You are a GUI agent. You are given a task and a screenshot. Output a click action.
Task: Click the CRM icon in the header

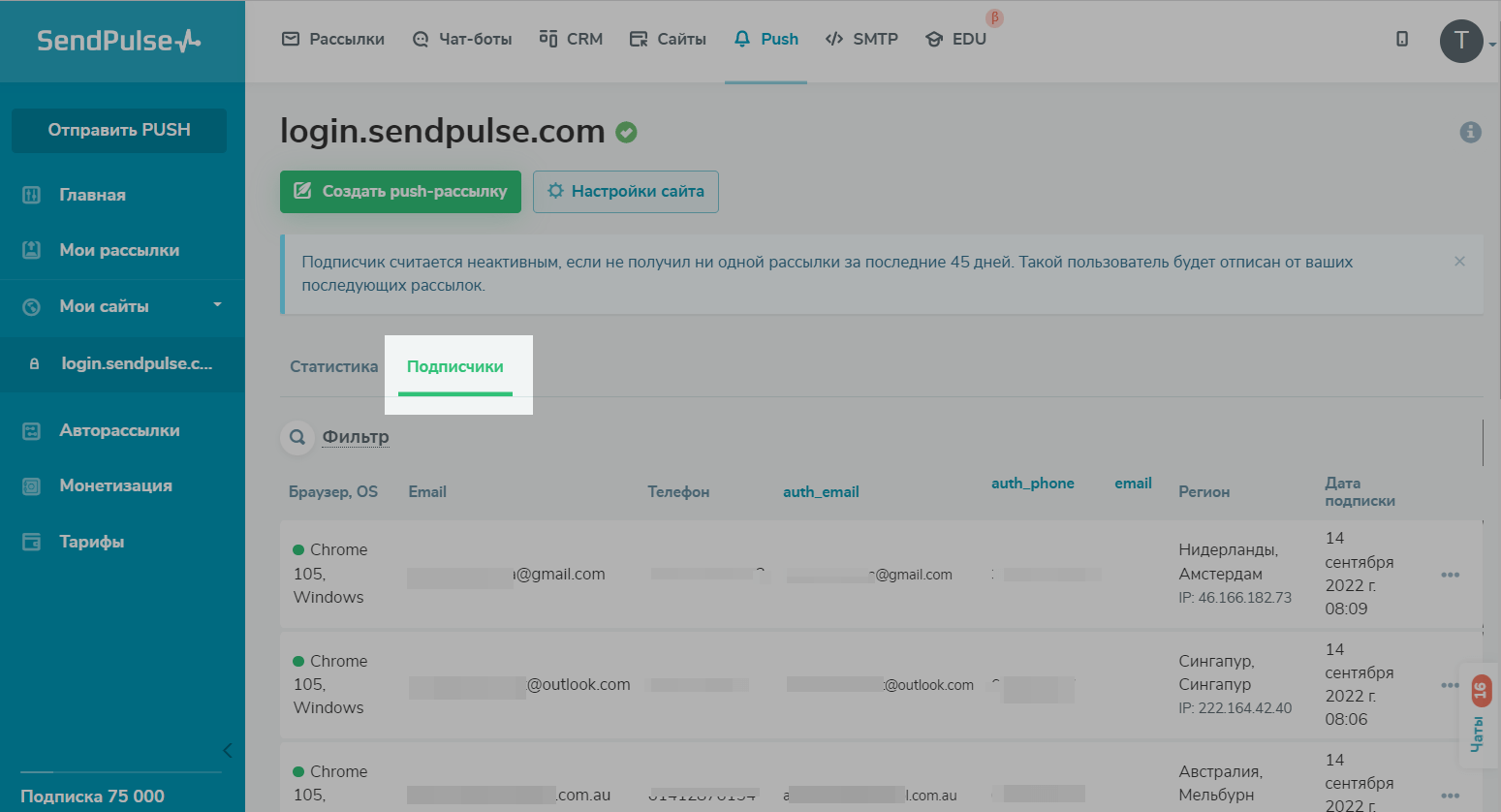tap(548, 39)
